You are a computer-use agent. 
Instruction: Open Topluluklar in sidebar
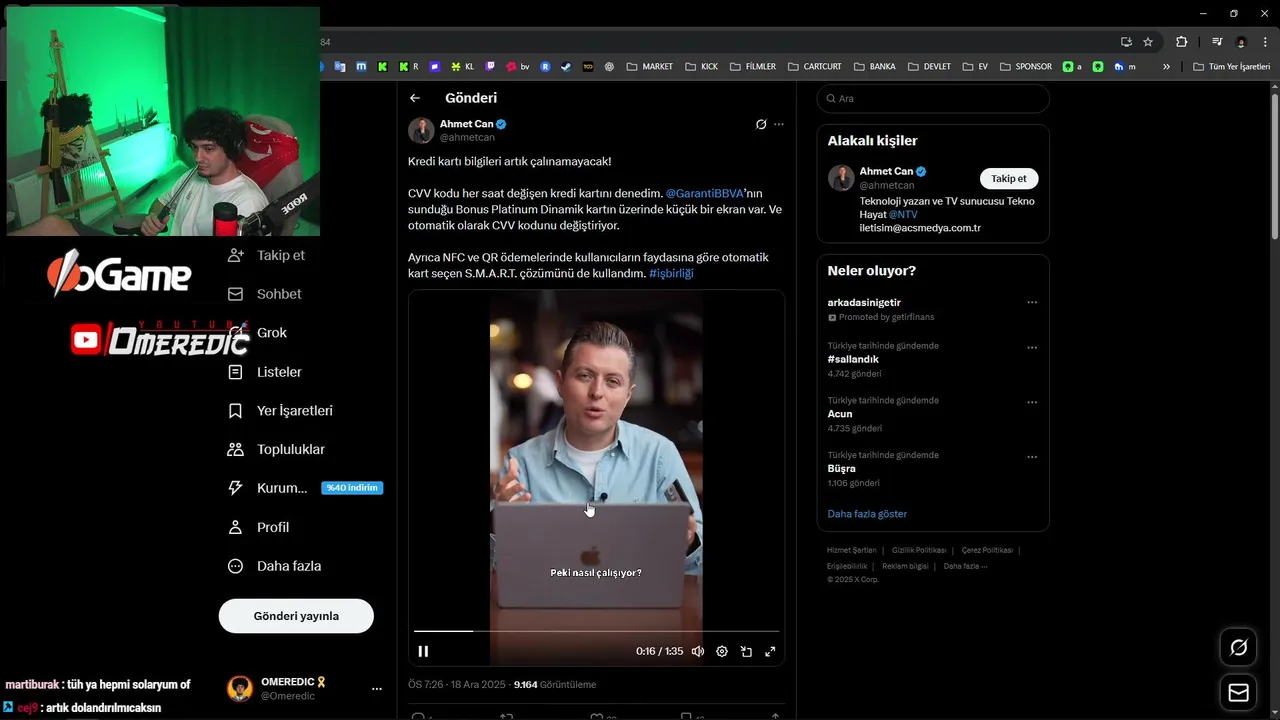coord(276,450)
